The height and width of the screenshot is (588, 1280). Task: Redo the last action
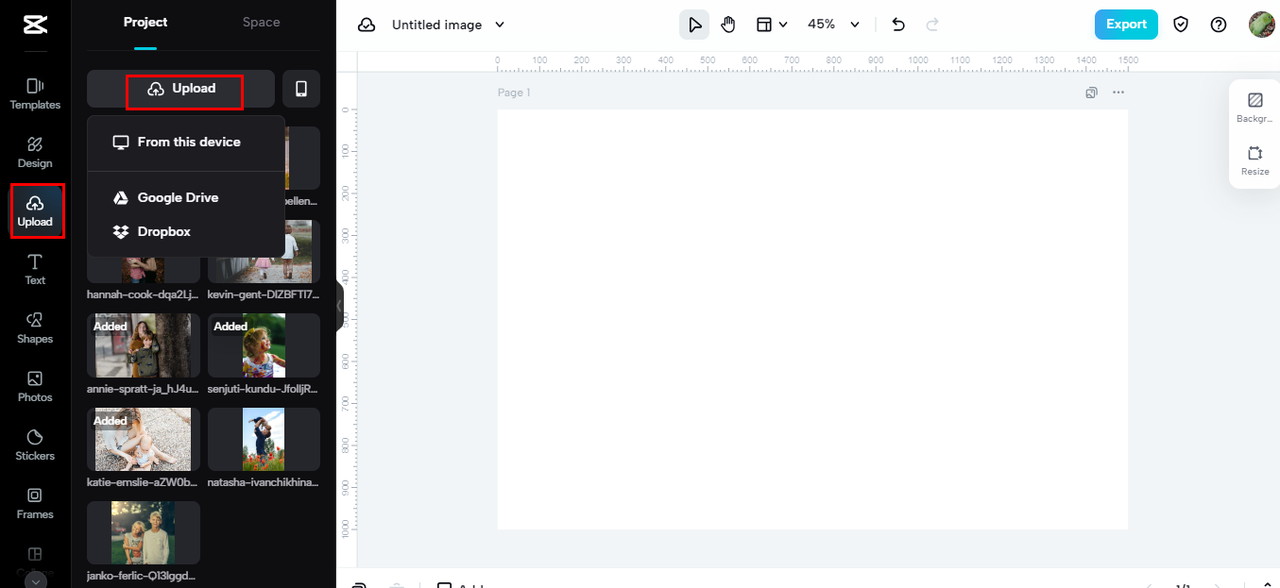tap(932, 25)
